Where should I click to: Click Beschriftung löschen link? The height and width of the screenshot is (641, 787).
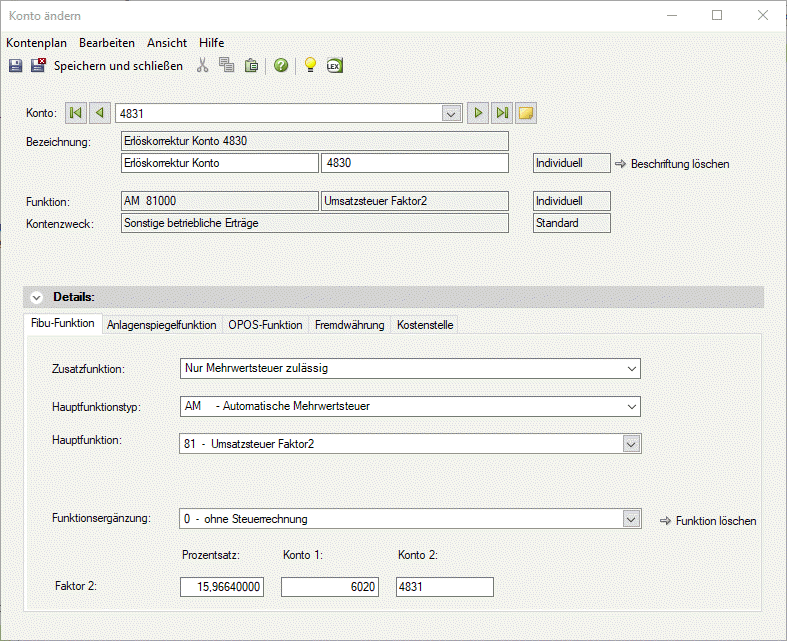point(679,163)
